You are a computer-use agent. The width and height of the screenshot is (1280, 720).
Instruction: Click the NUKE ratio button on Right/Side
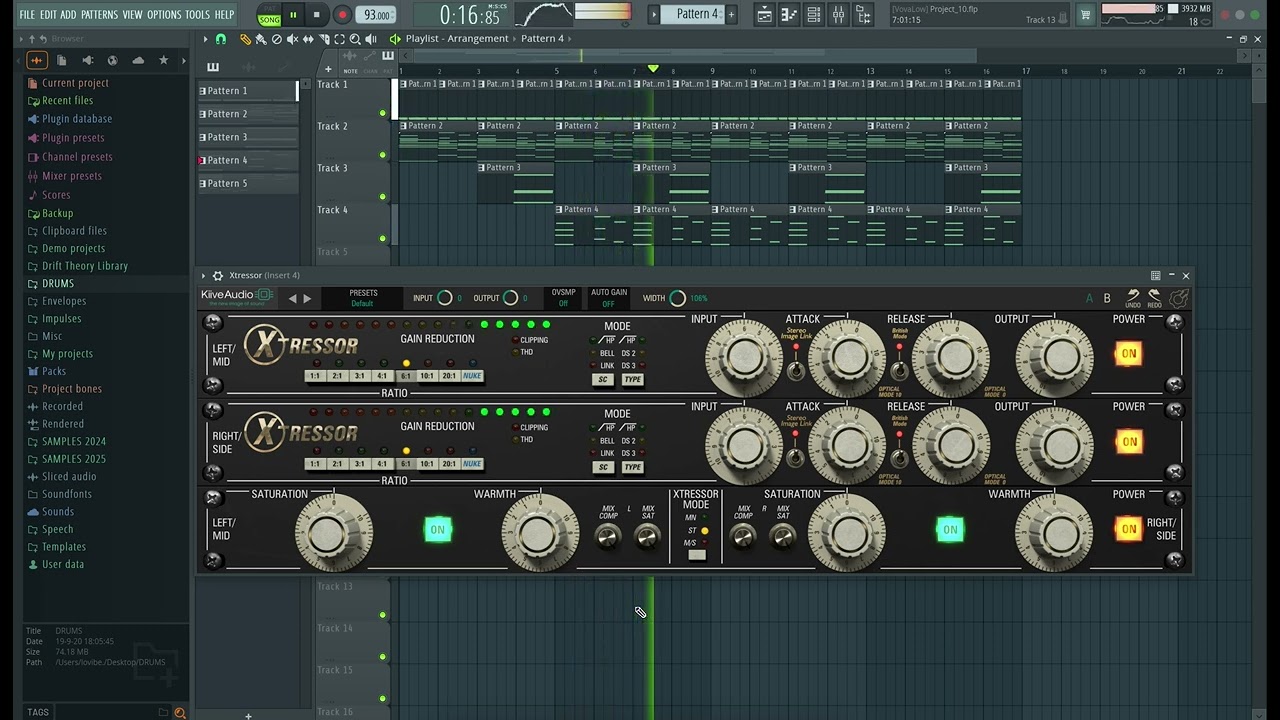pos(472,464)
